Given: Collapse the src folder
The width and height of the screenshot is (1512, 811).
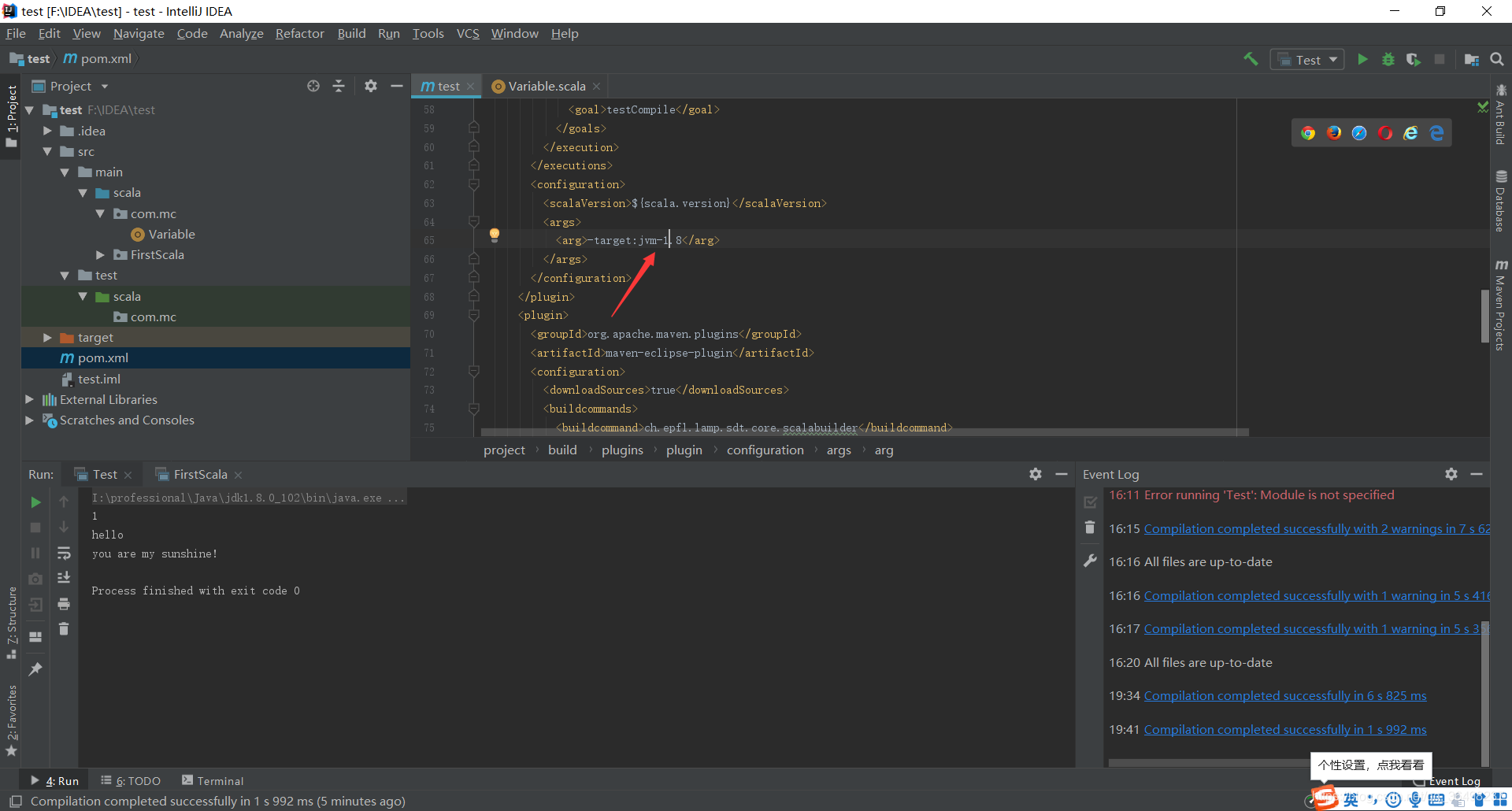Looking at the screenshot, I should coord(47,151).
